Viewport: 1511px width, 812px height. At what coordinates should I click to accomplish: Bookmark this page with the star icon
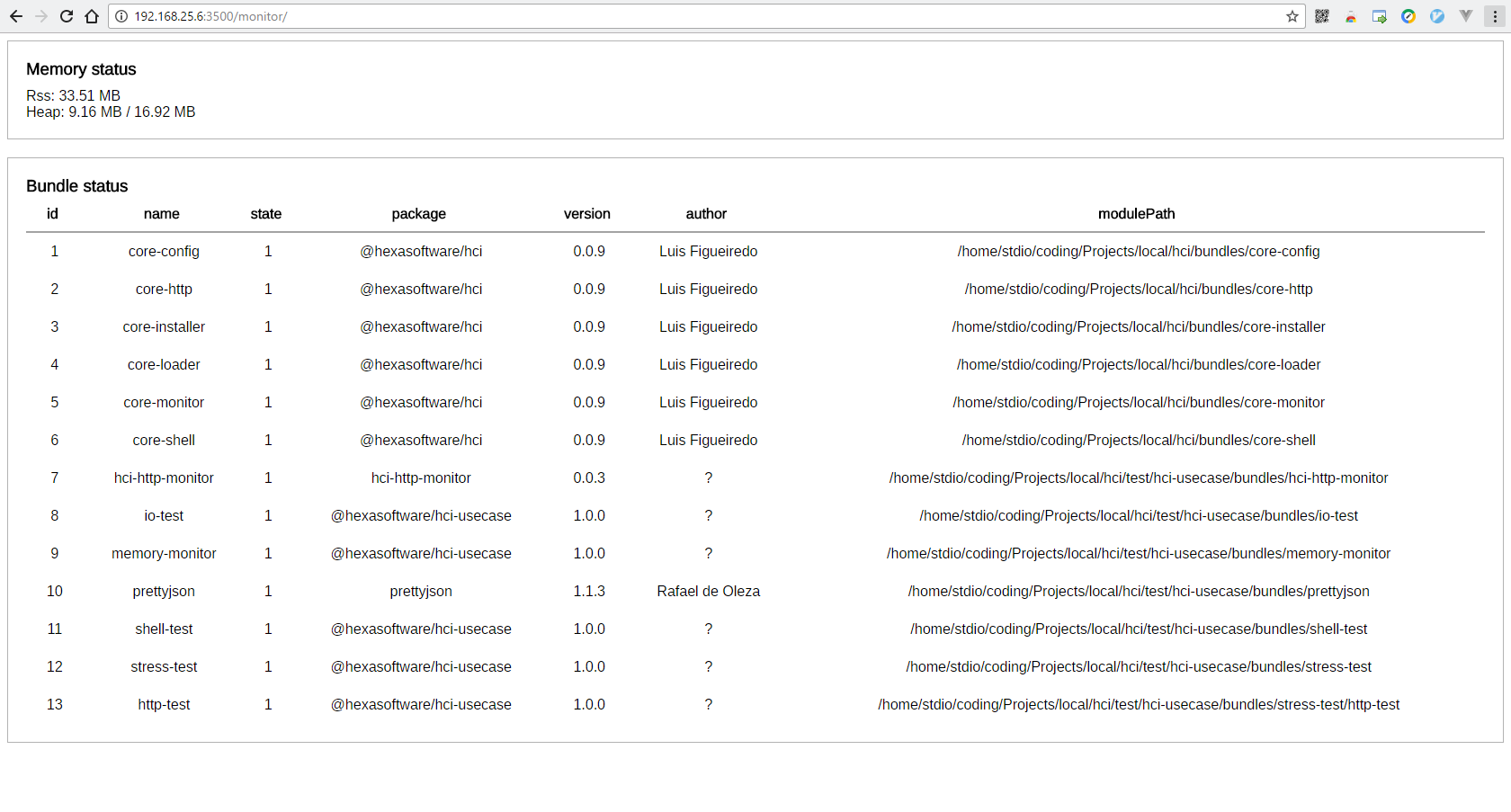(1292, 16)
